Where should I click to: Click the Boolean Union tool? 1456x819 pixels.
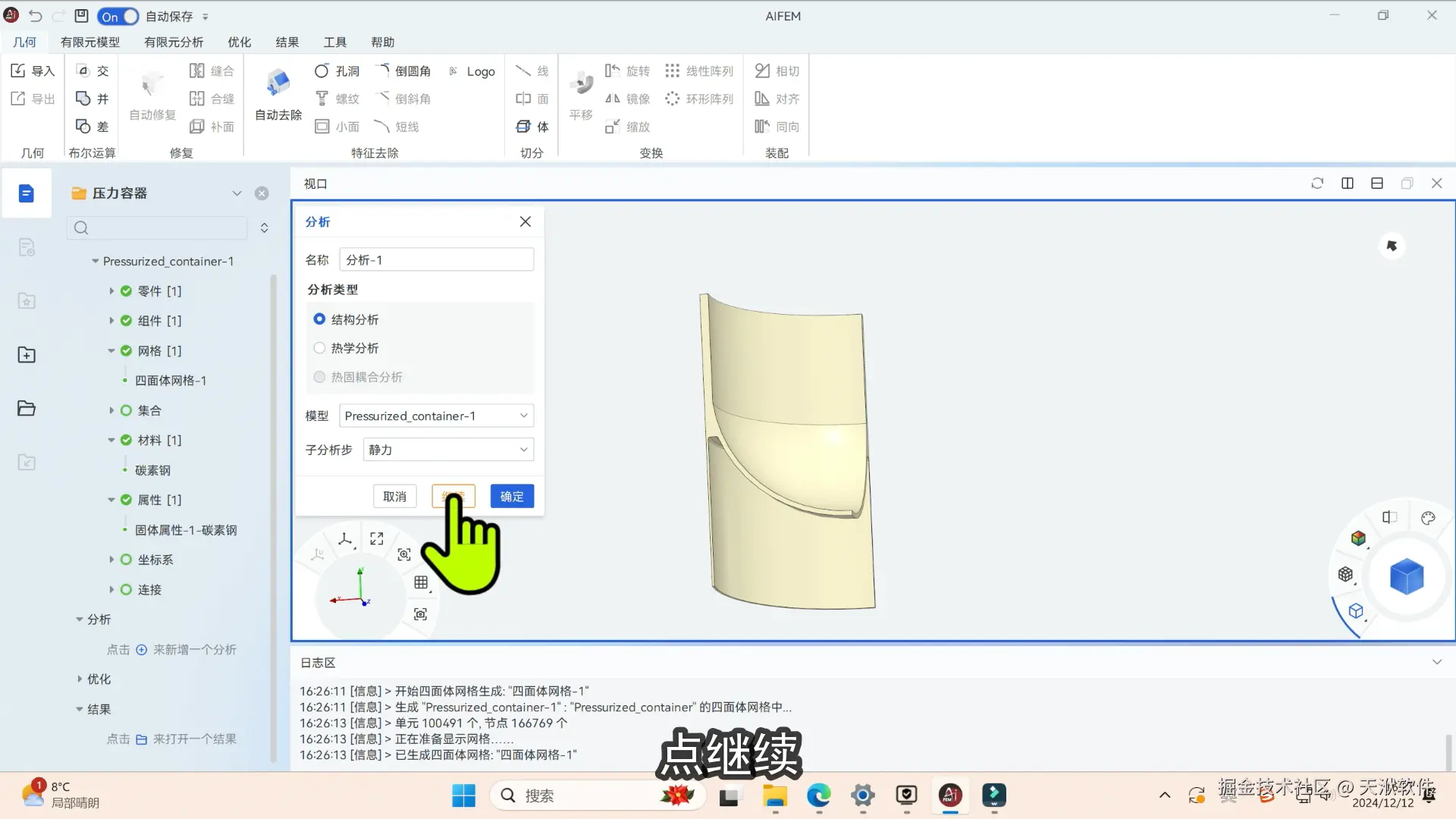click(x=83, y=99)
